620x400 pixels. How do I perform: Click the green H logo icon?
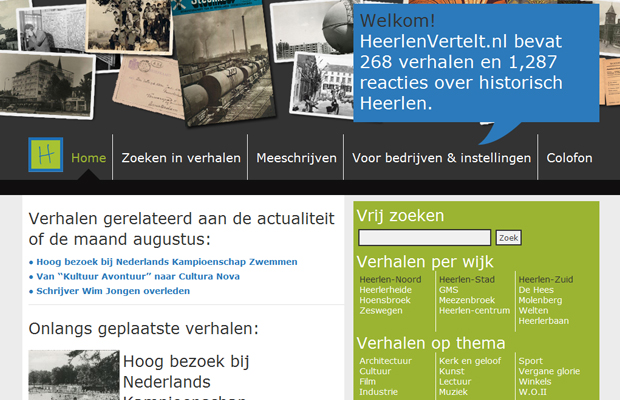(x=45, y=155)
